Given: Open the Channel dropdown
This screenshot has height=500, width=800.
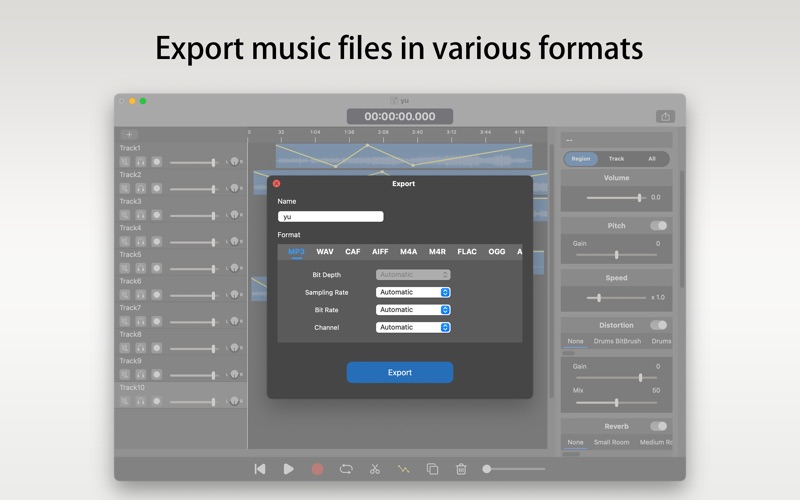Looking at the screenshot, I should click(x=413, y=328).
